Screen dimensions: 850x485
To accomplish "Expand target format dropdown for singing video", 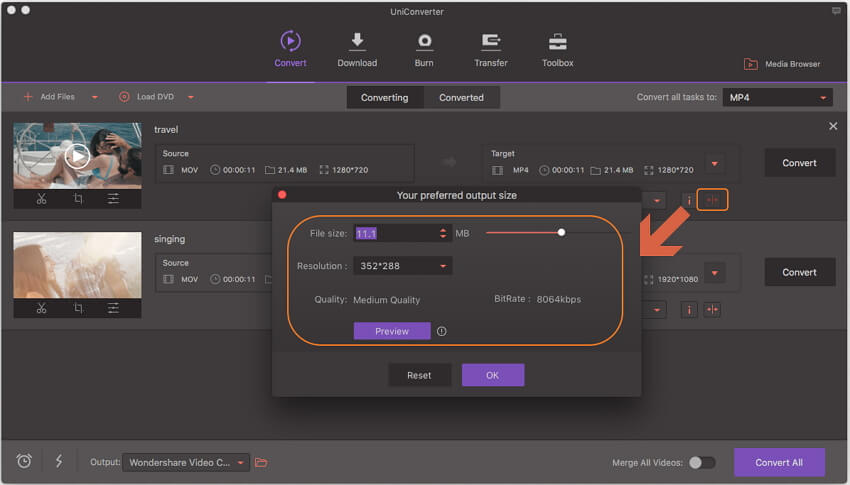I will (714, 273).
